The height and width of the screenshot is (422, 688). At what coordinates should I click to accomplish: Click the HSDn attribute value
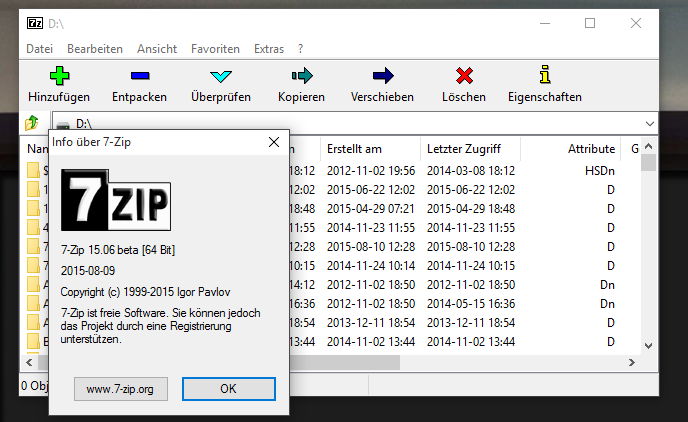(x=599, y=171)
